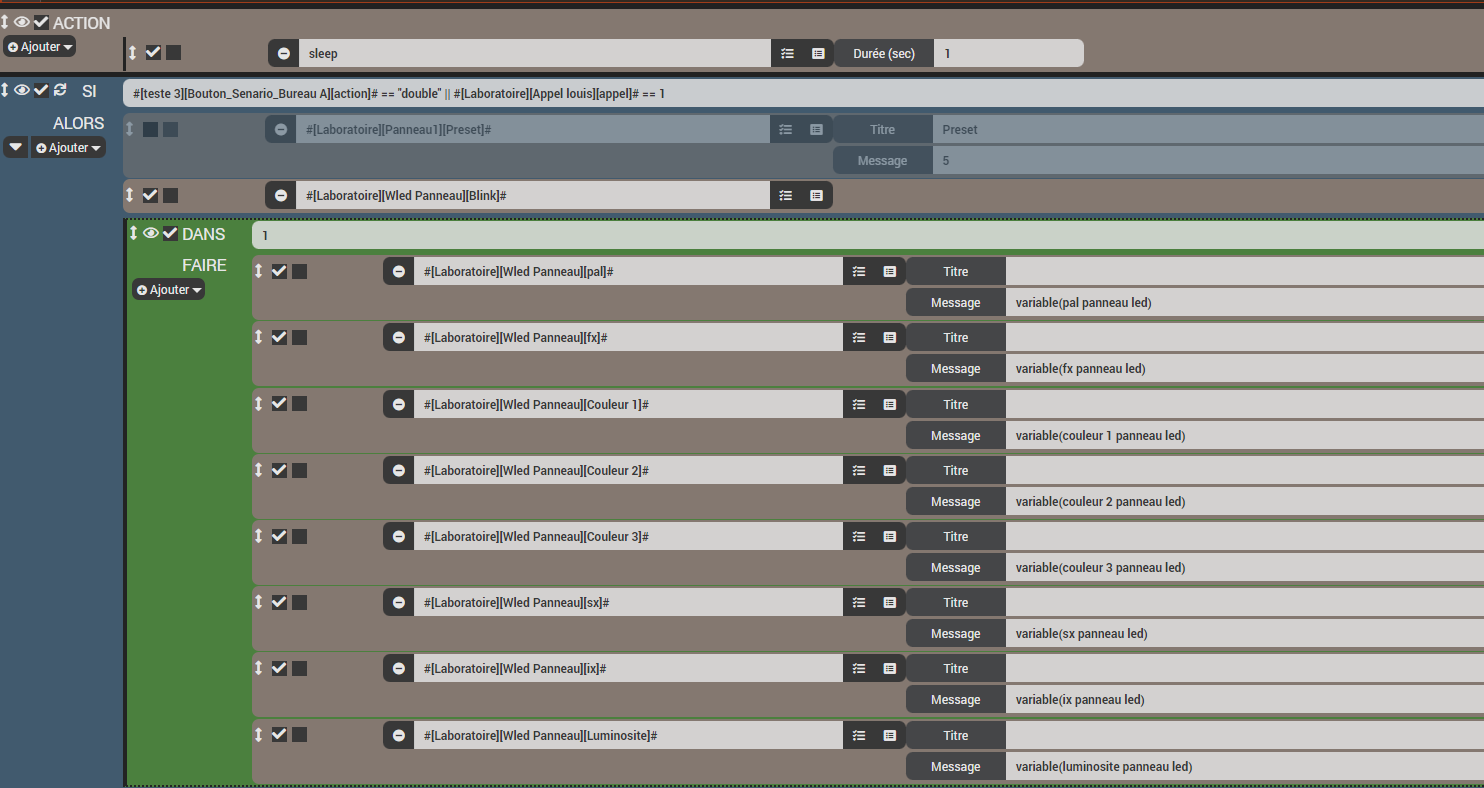Viewport: 1484px width, 788px height.
Task: Click the Message field 'variable(couleur 3 panneau led)'
Action: coord(1245,568)
